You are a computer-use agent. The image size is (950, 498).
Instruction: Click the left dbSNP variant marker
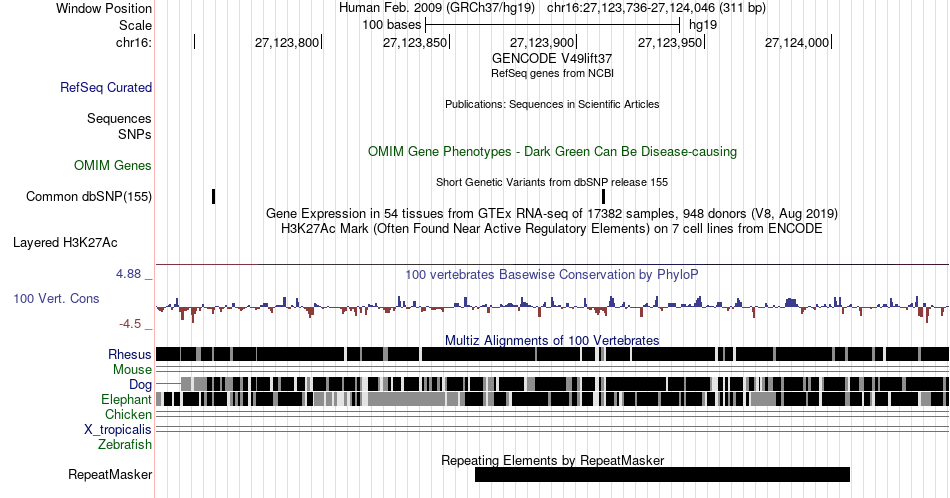click(213, 196)
